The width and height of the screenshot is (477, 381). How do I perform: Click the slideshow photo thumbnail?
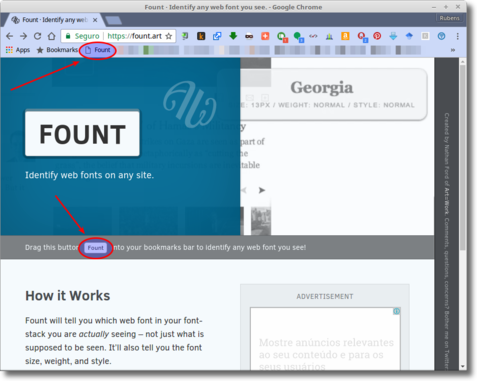261,221
